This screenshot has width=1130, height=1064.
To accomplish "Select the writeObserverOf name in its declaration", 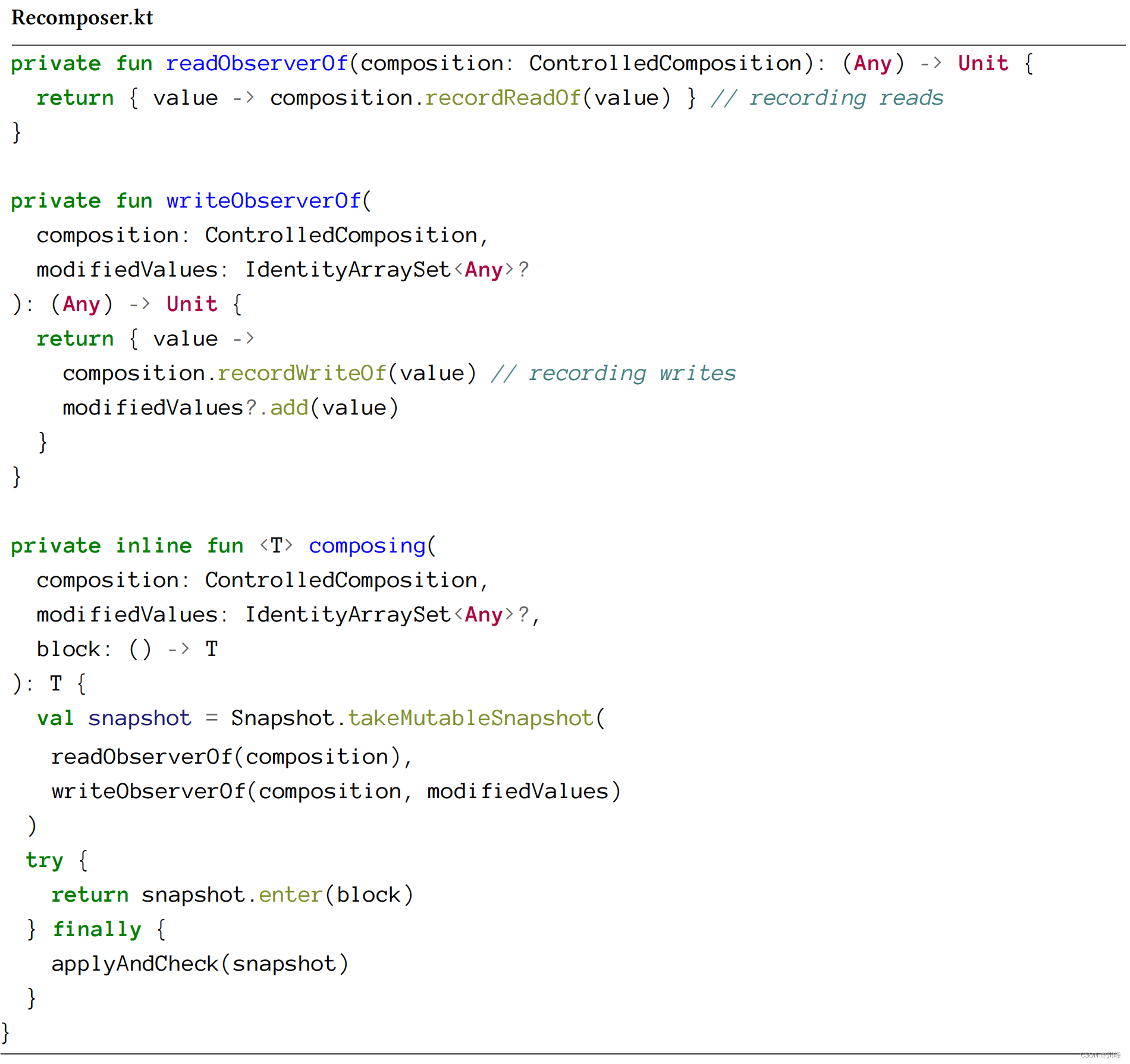I will (263, 201).
